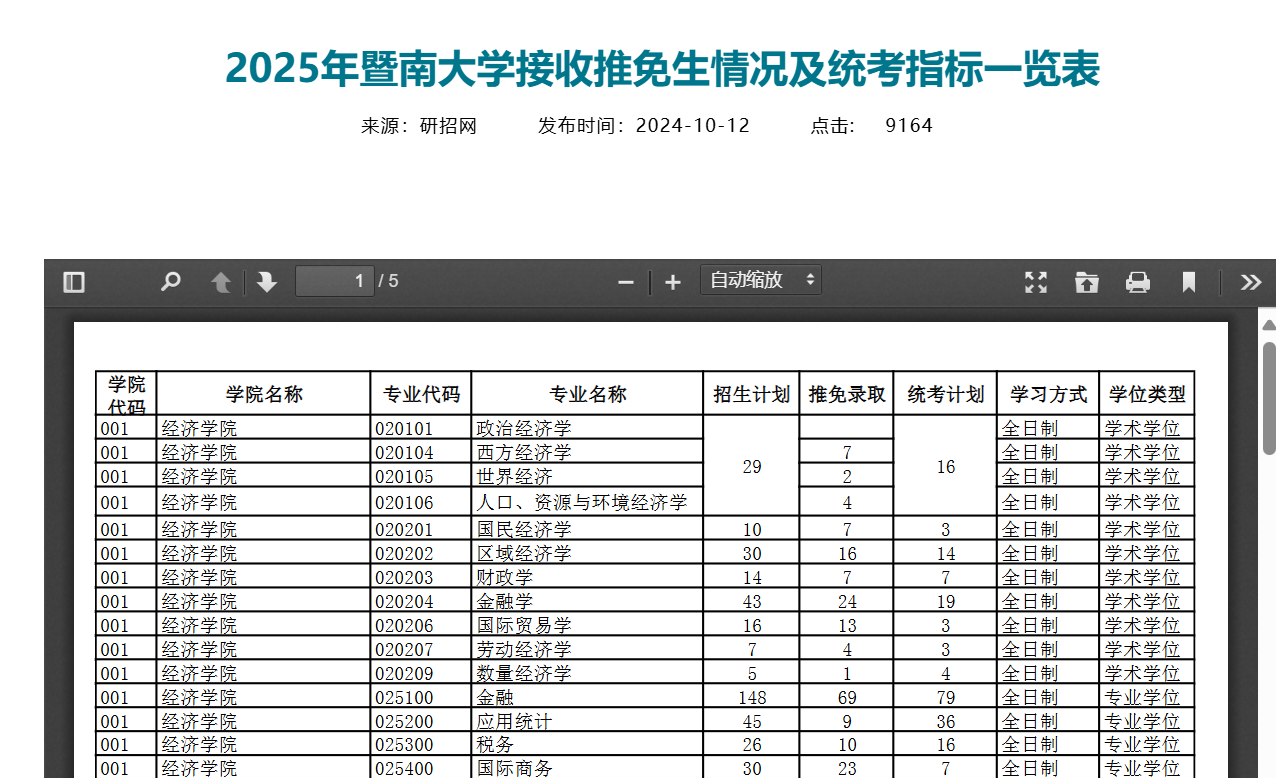The height and width of the screenshot is (778, 1276).
Task: Open the 自动缩放 zoom dropdown
Action: pos(761,280)
